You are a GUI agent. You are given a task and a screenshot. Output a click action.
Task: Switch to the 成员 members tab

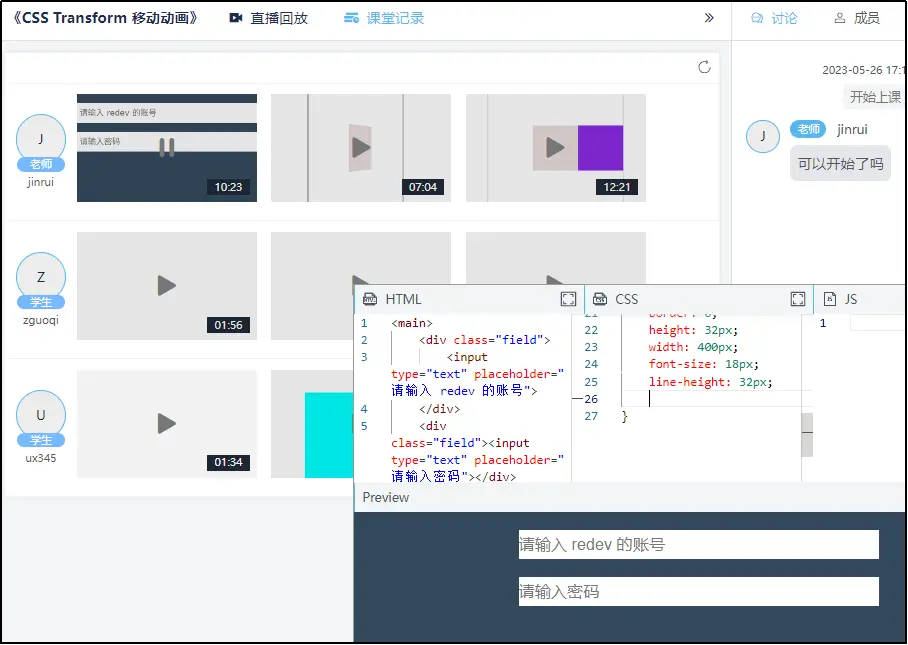[856, 18]
